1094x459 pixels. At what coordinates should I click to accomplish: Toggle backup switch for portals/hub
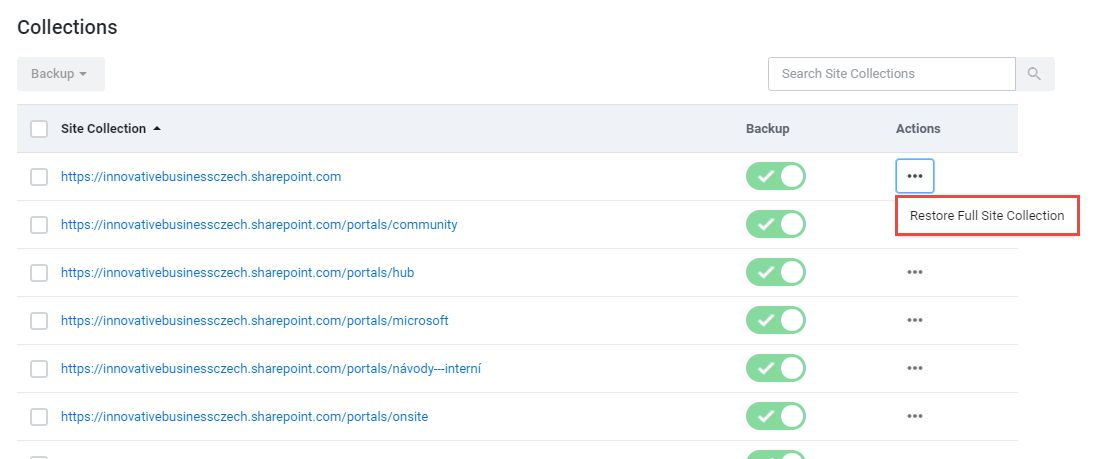[776, 272]
